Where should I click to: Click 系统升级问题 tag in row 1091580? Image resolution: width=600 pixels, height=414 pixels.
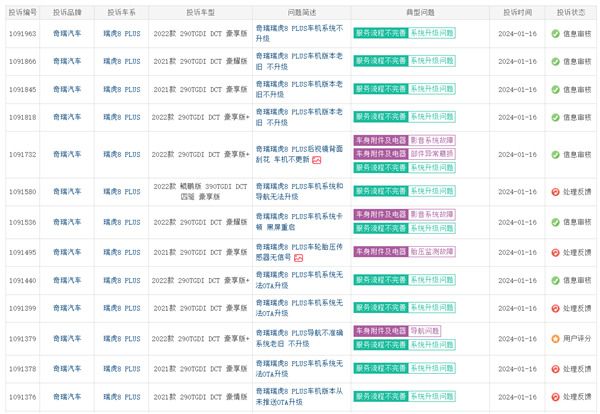pyautogui.click(x=432, y=191)
